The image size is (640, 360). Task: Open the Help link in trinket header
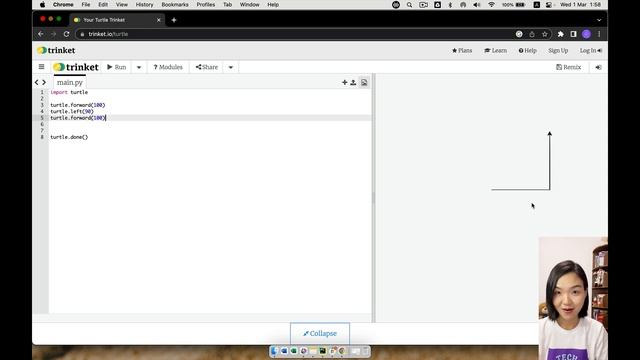click(528, 51)
